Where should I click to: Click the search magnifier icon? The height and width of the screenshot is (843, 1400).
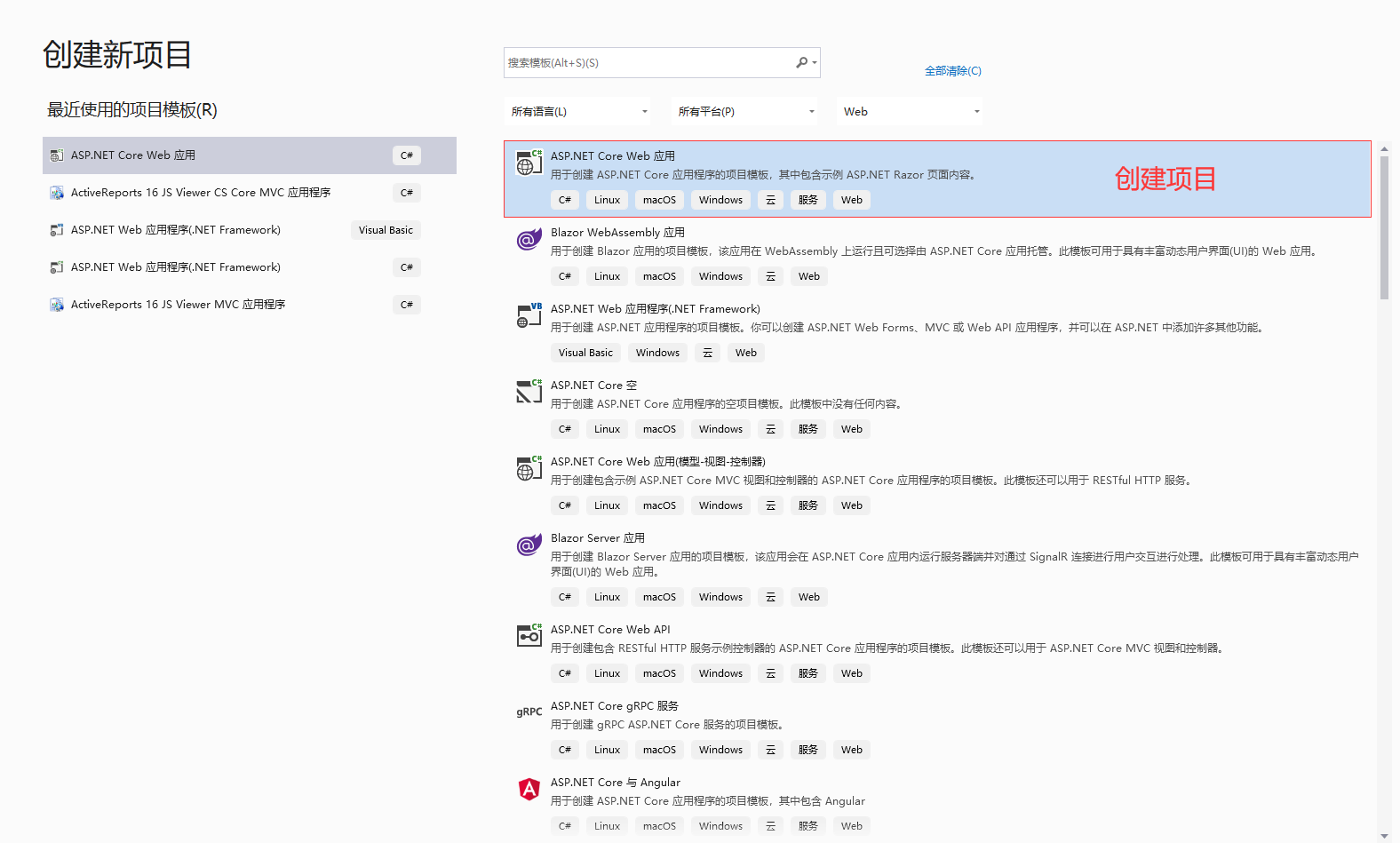(x=801, y=62)
